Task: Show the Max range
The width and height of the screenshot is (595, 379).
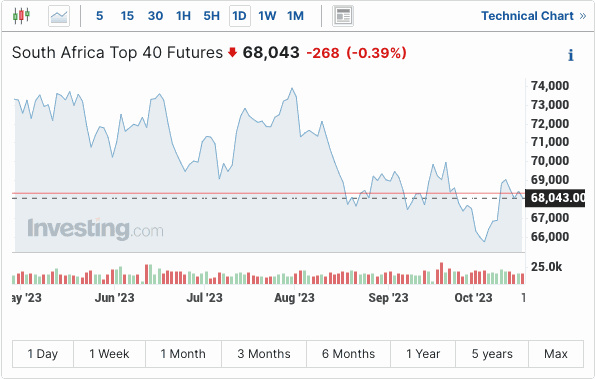Action: pyautogui.click(x=556, y=354)
